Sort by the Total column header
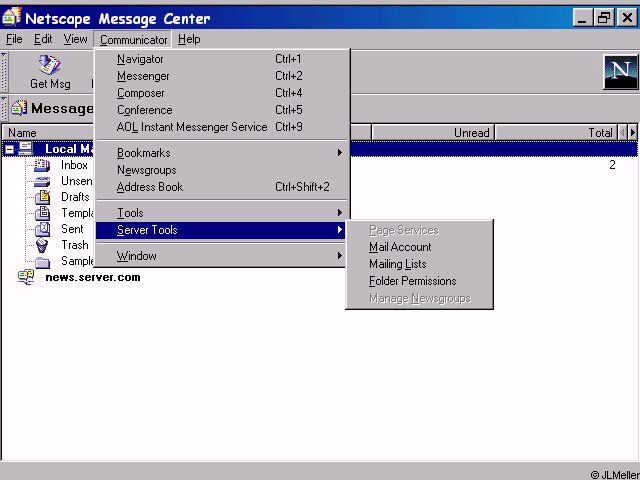Screen dimensions: 640x480 coord(556,133)
